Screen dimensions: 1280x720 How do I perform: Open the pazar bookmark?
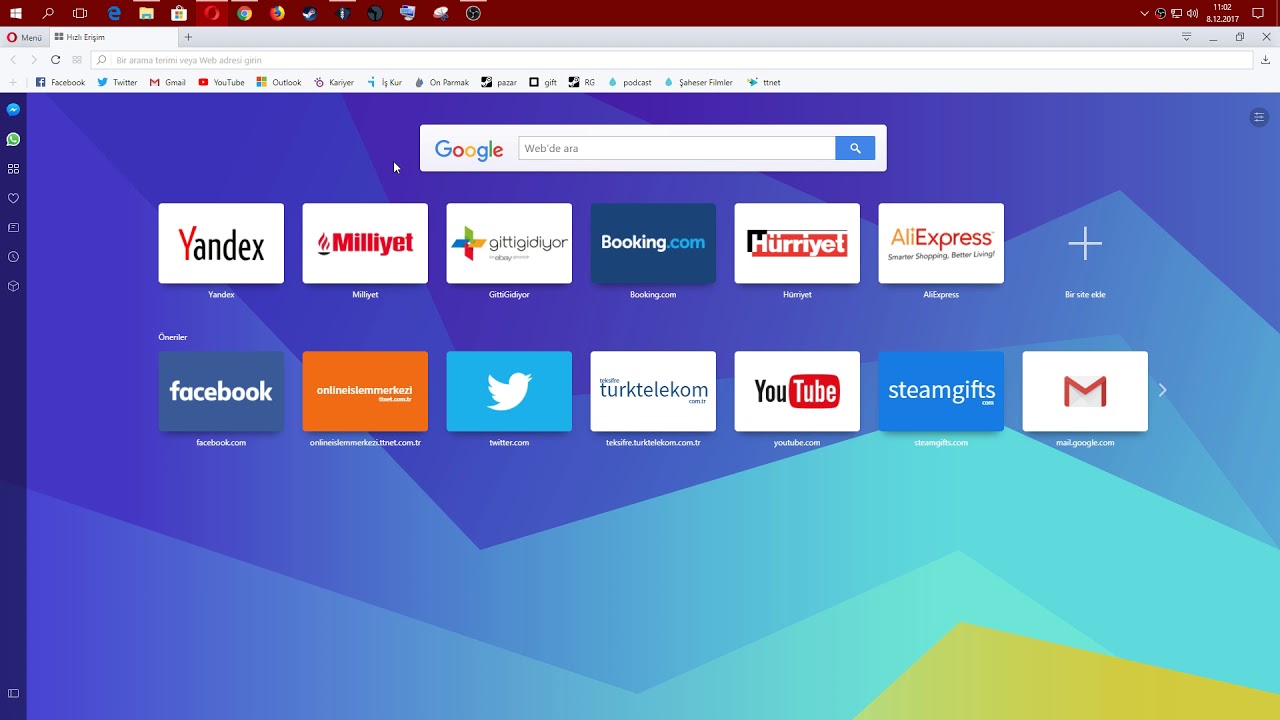(499, 82)
